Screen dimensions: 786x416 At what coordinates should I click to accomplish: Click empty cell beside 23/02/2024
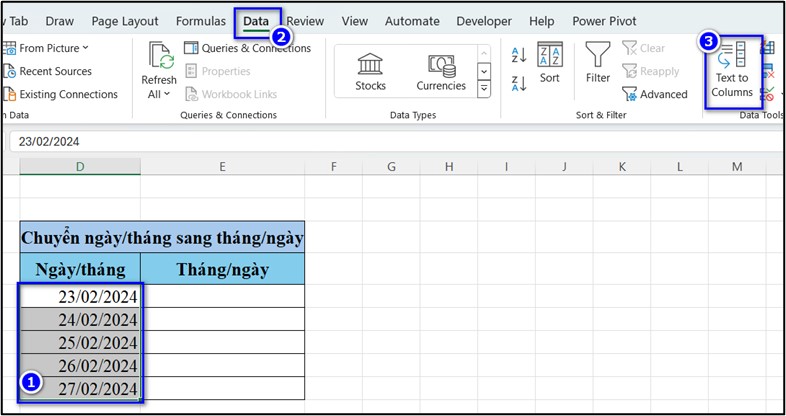pyautogui.click(x=223, y=296)
